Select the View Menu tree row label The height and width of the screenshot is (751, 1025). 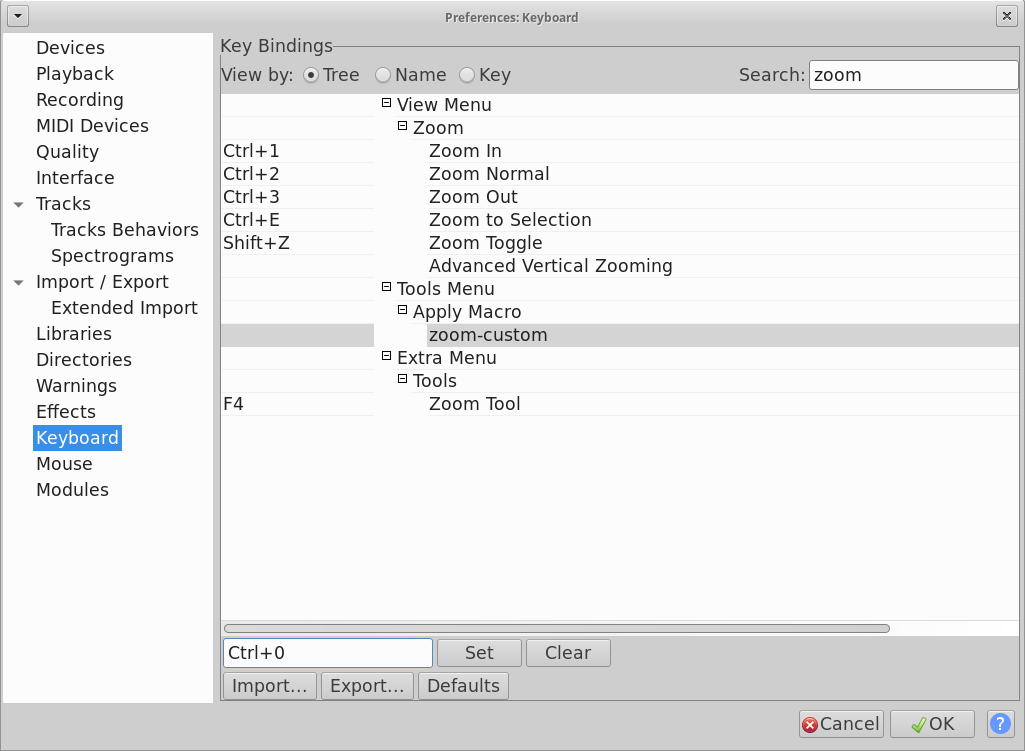[x=445, y=105]
